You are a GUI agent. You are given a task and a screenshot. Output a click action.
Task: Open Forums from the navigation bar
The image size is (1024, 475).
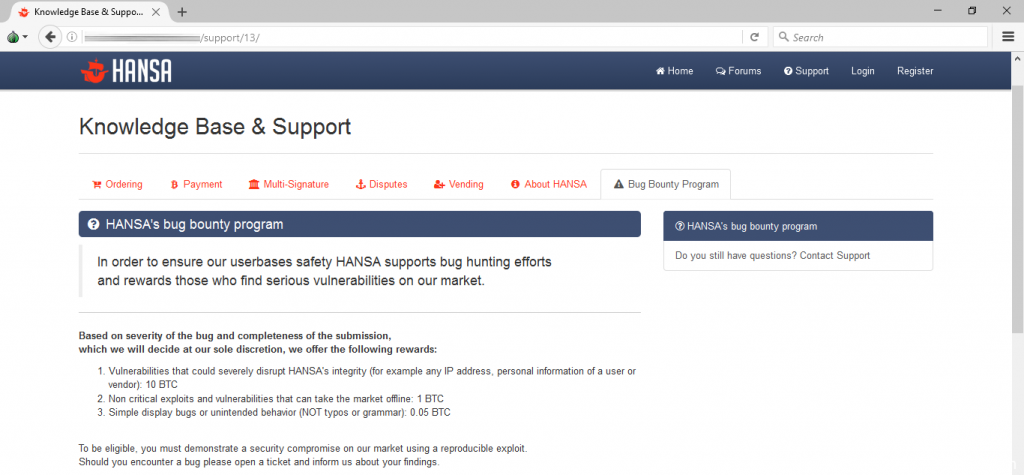coord(738,71)
